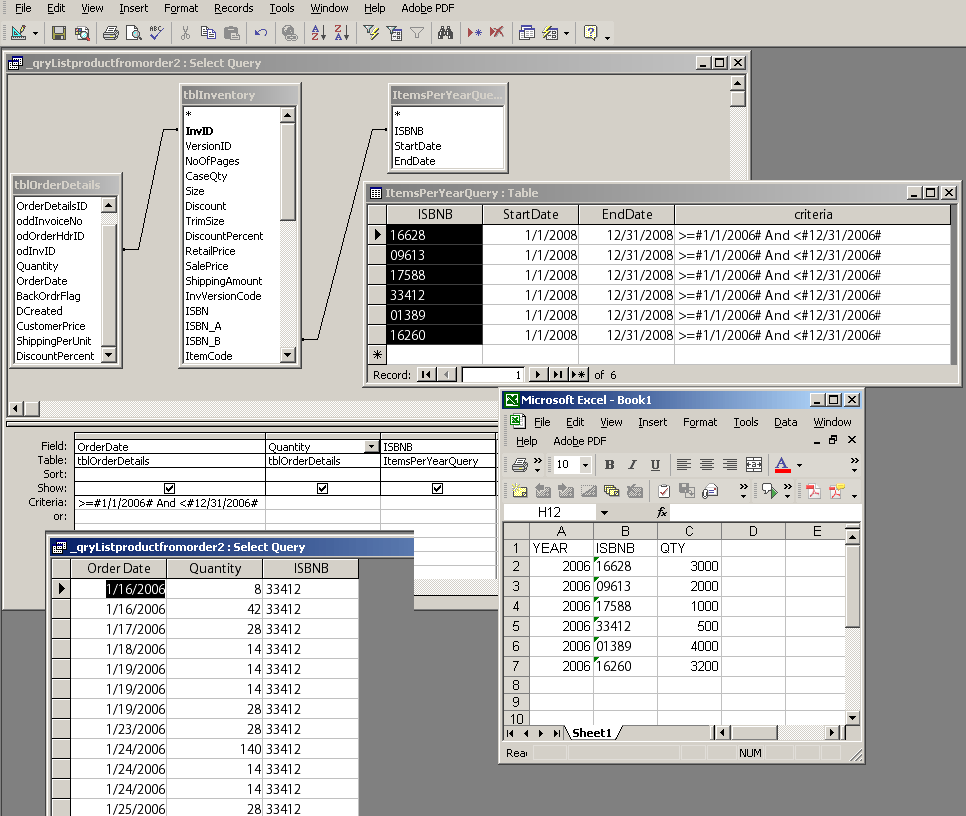Image resolution: width=966 pixels, height=816 pixels.
Task: Select cell containing 3200 in Excel
Action: [x=689, y=666]
